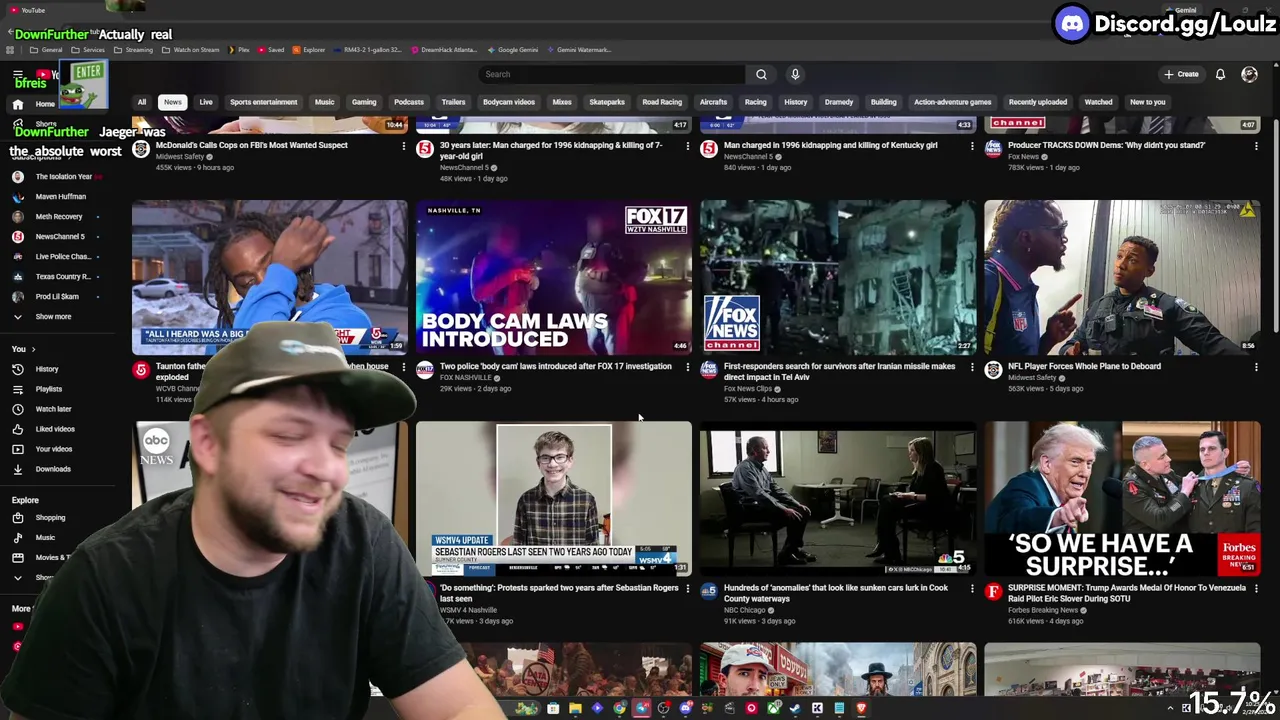The height and width of the screenshot is (720, 1280).
Task: Open more options for Producer TRACKS DOWN video
Action: (x=1256, y=147)
